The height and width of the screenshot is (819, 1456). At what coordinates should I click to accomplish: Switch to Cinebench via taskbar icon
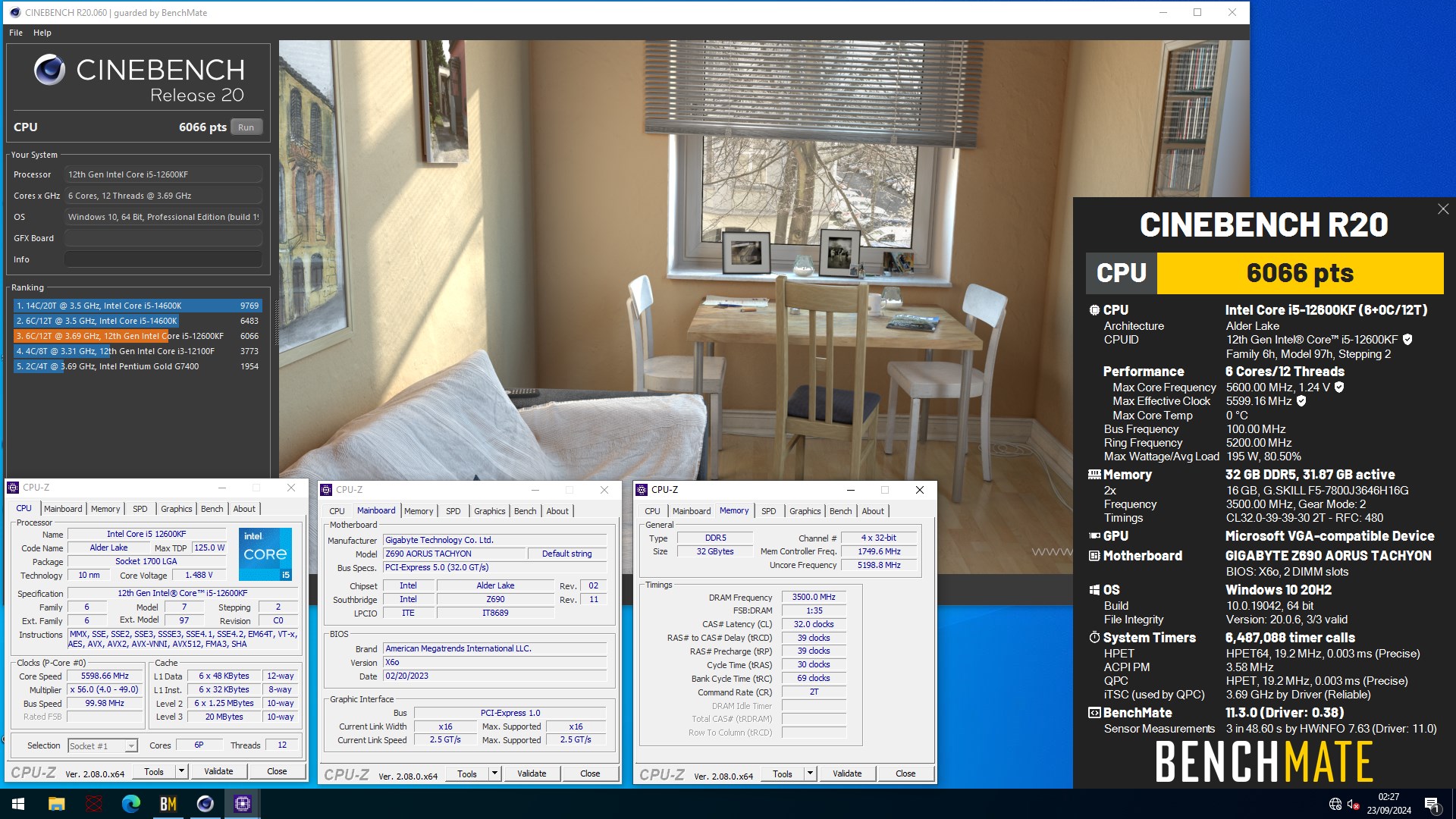coord(206,804)
